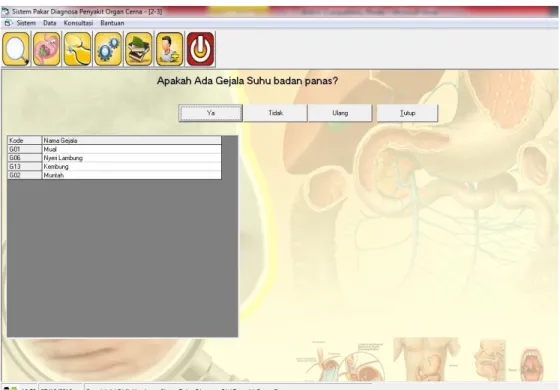Click the question text about Suhu badan panas
Viewport: 560px width, 390px height.
(247, 81)
